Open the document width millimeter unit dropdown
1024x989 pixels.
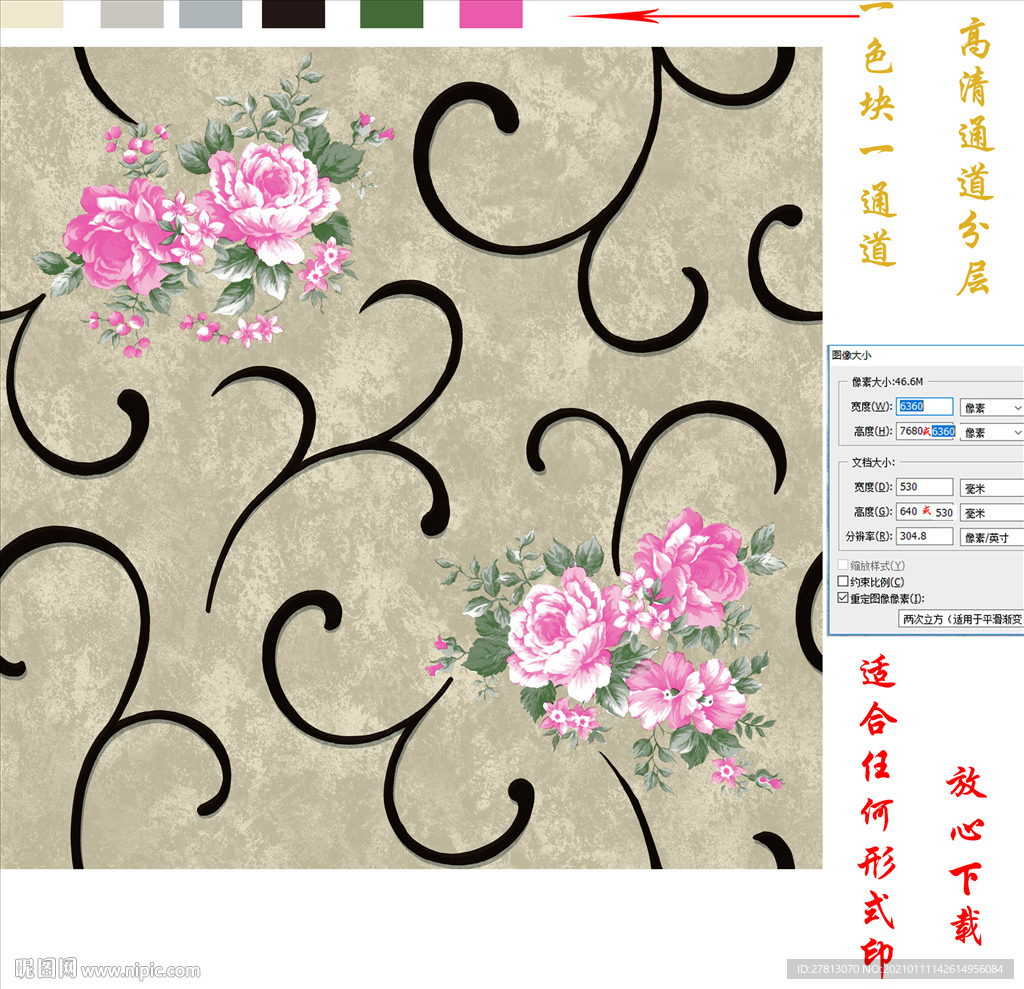click(x=991, y=487)
